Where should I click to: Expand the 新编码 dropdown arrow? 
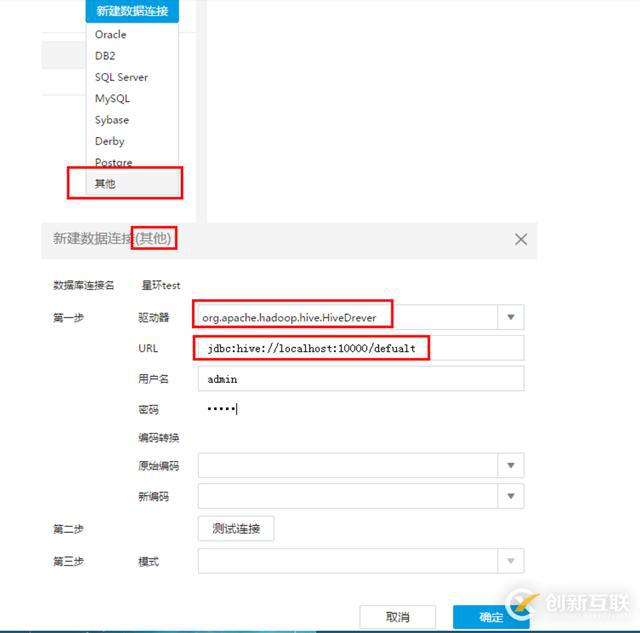[x=511, y=496]
